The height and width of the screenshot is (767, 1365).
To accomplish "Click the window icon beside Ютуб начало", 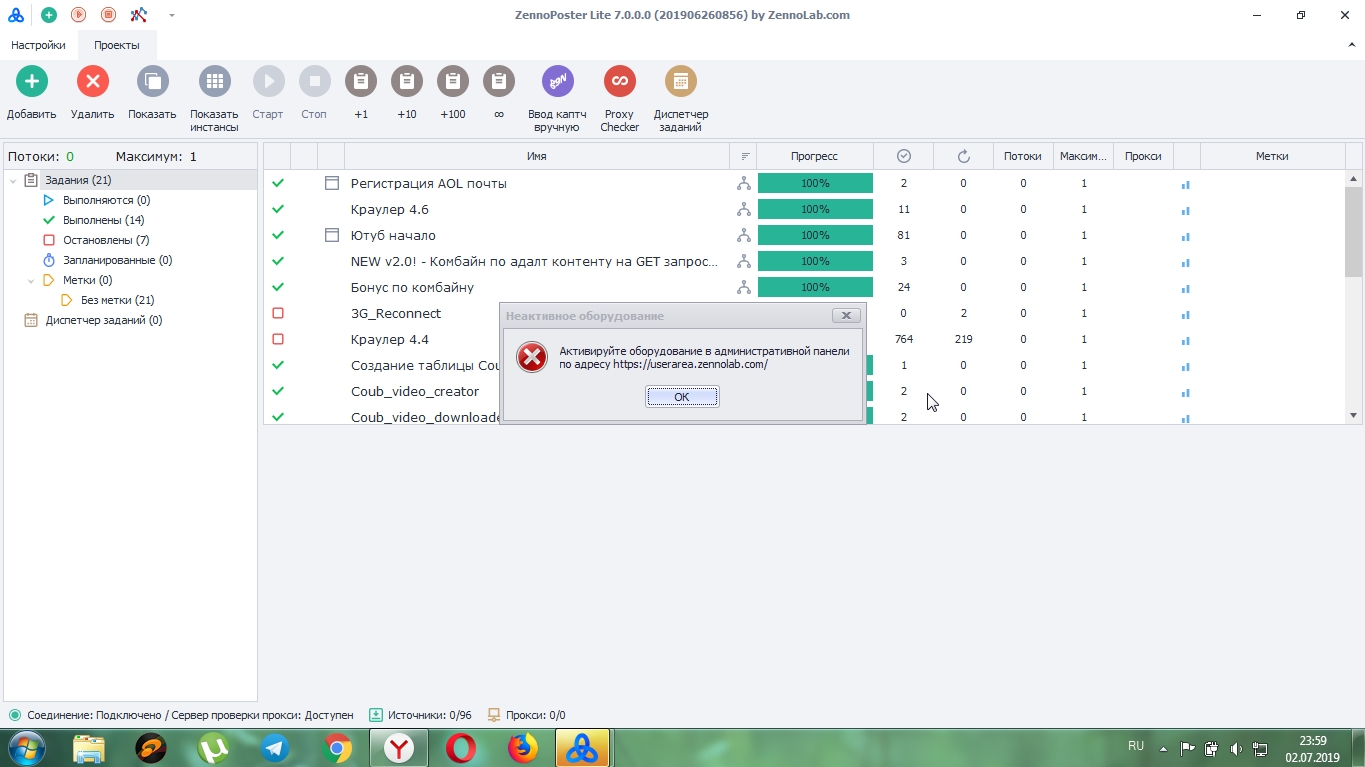I will (x=332, y=235).
